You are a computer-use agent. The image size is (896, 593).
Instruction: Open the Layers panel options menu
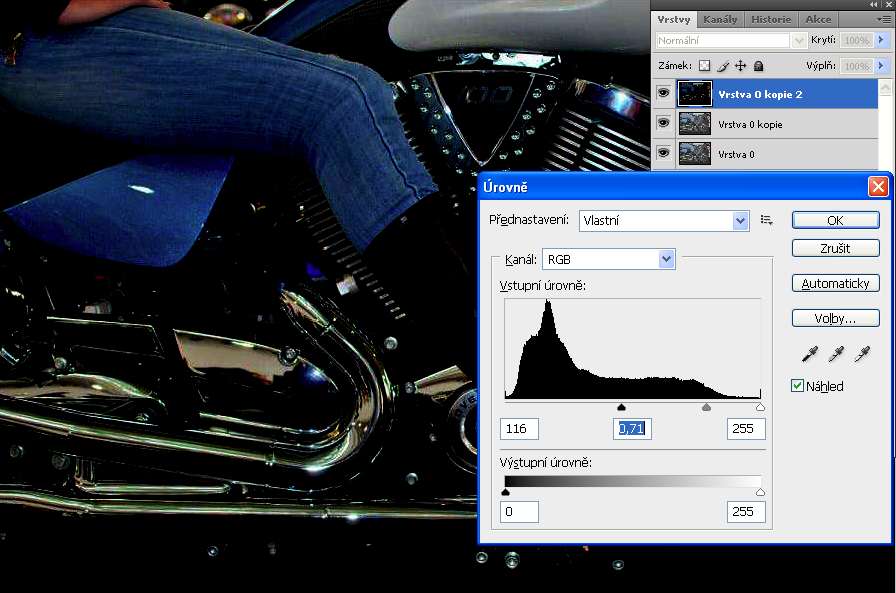click(x=884, y=19)
